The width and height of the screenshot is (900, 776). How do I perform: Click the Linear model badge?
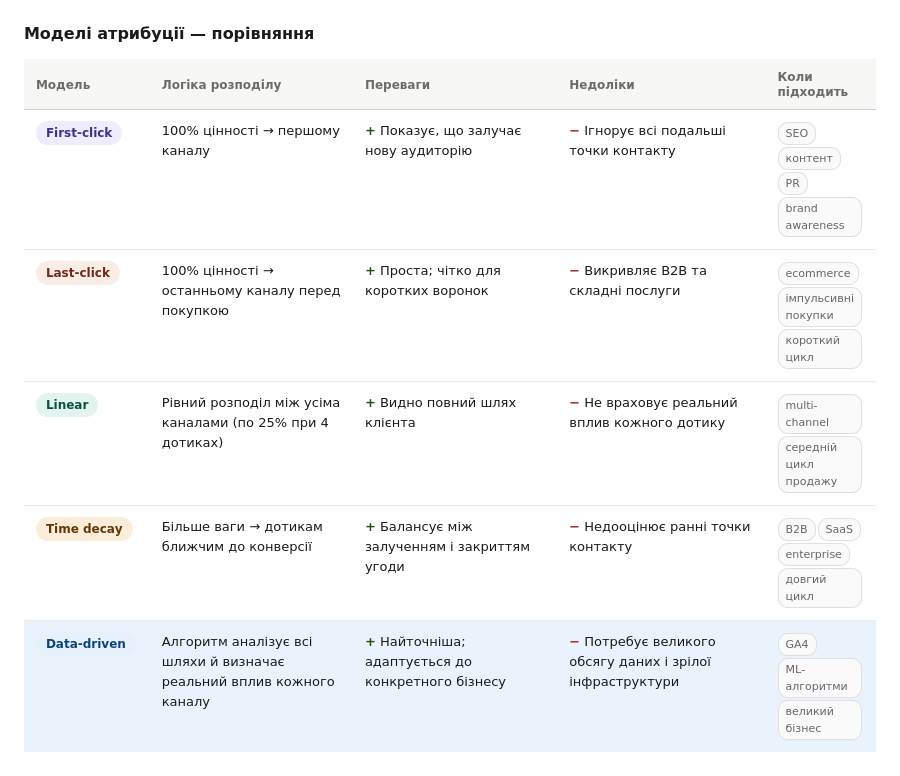coord(67,405)
